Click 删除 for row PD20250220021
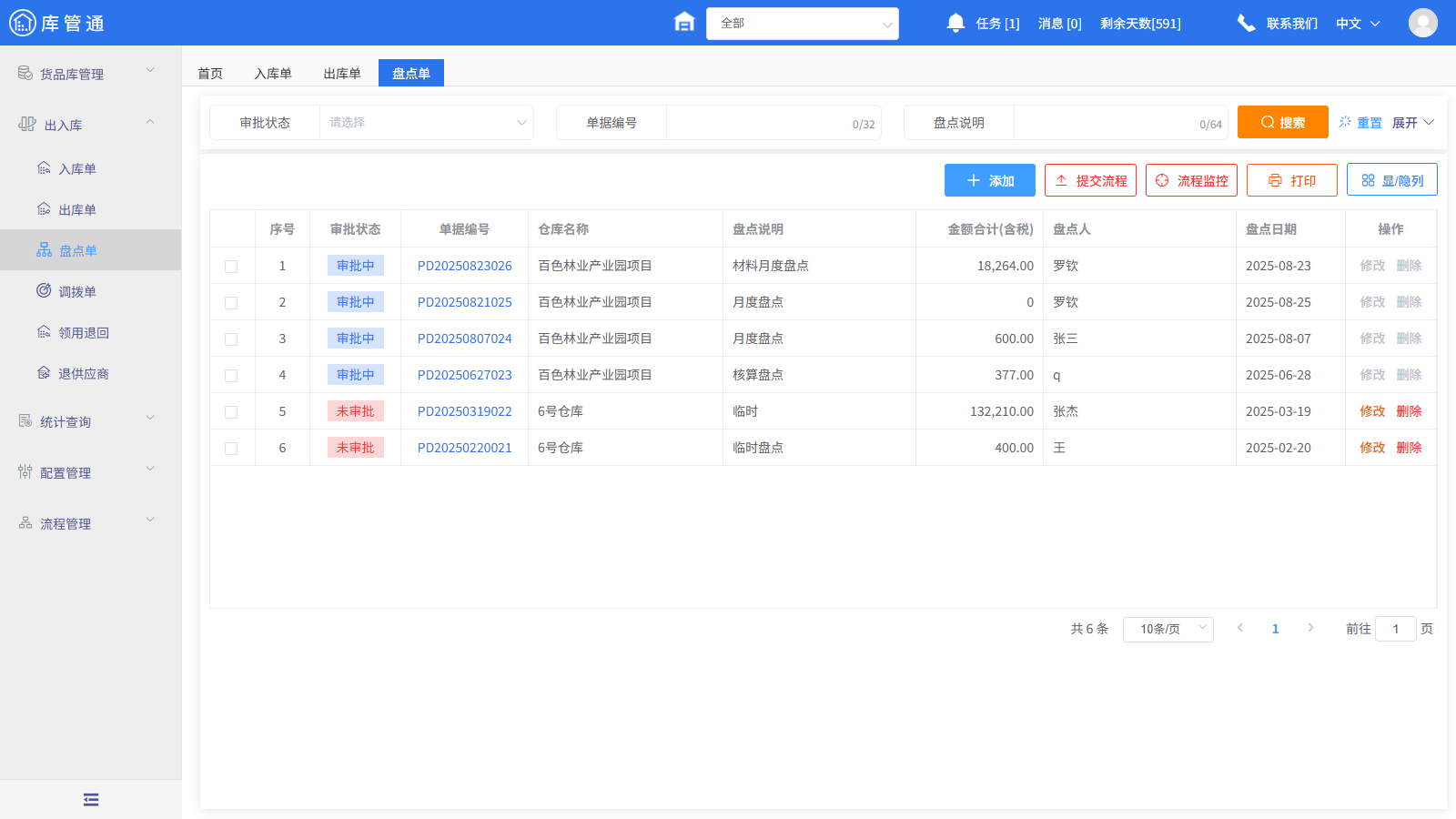Screen dimensions: 1456x819 (x=1410, y=448)
